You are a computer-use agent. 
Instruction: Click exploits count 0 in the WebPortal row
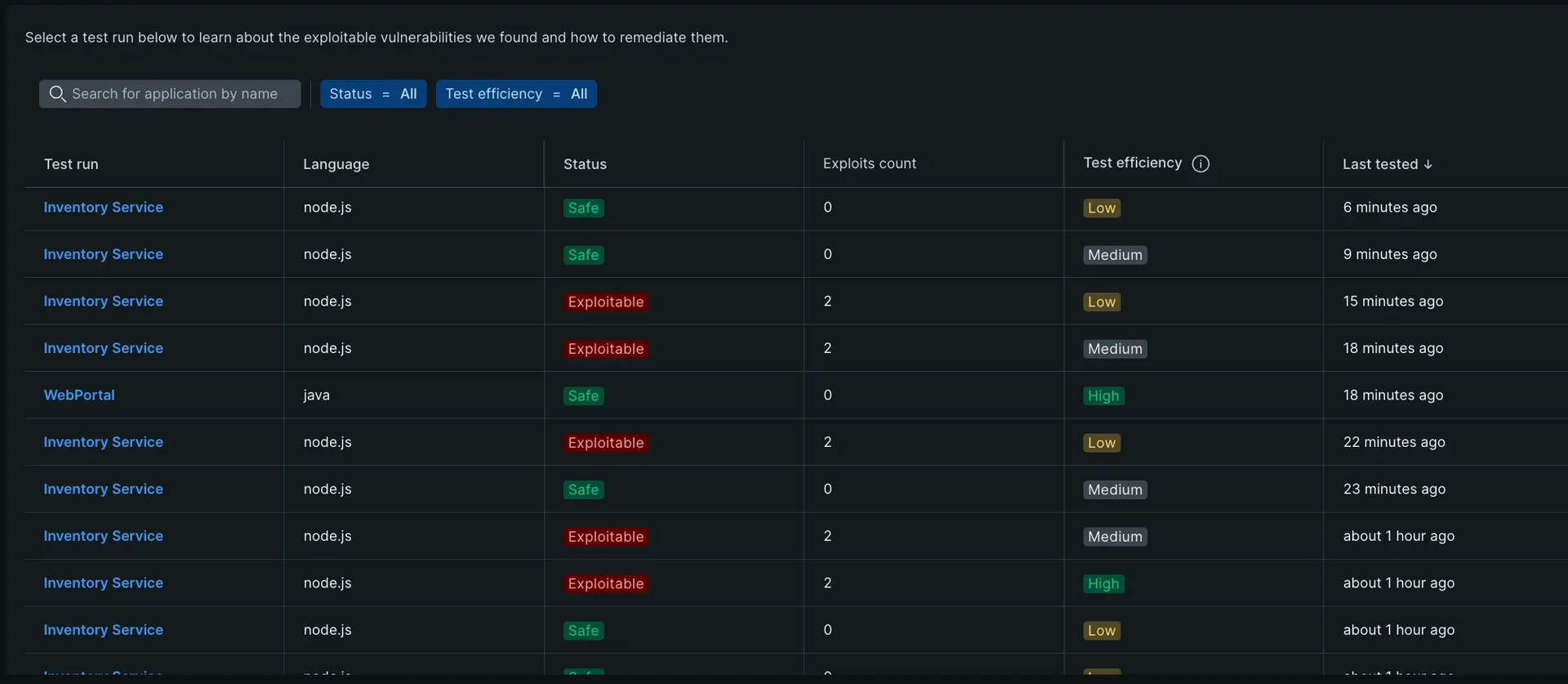[x=827, y=396]
